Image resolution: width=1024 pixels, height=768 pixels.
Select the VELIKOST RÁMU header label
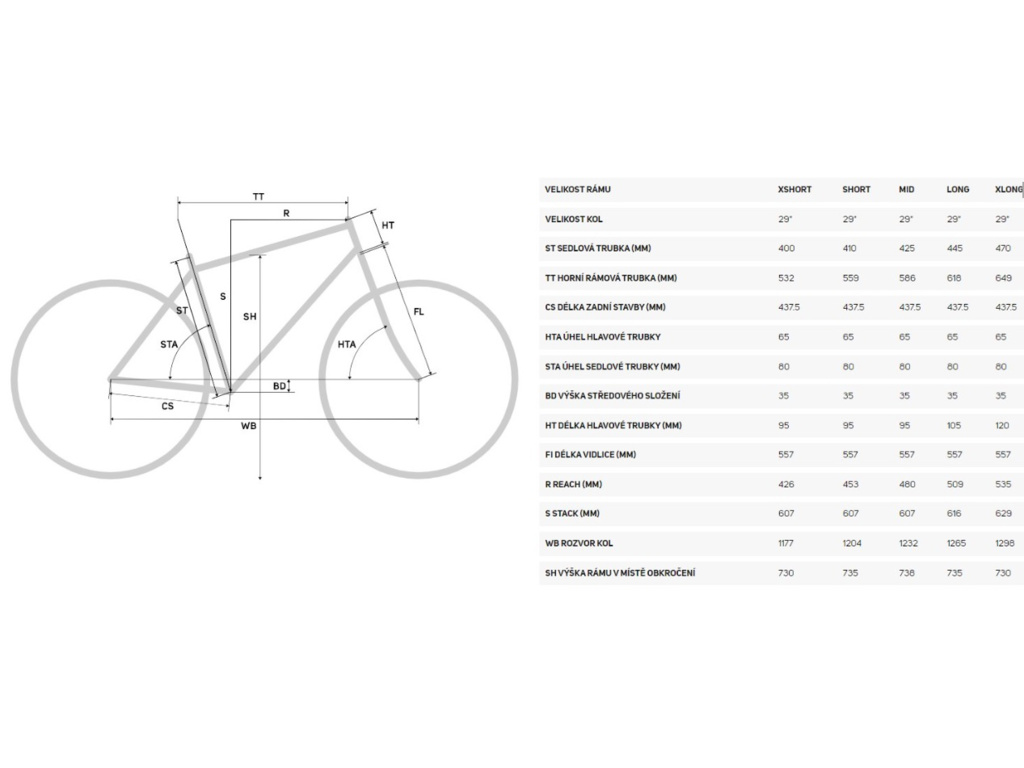click(x=578, y=189)
